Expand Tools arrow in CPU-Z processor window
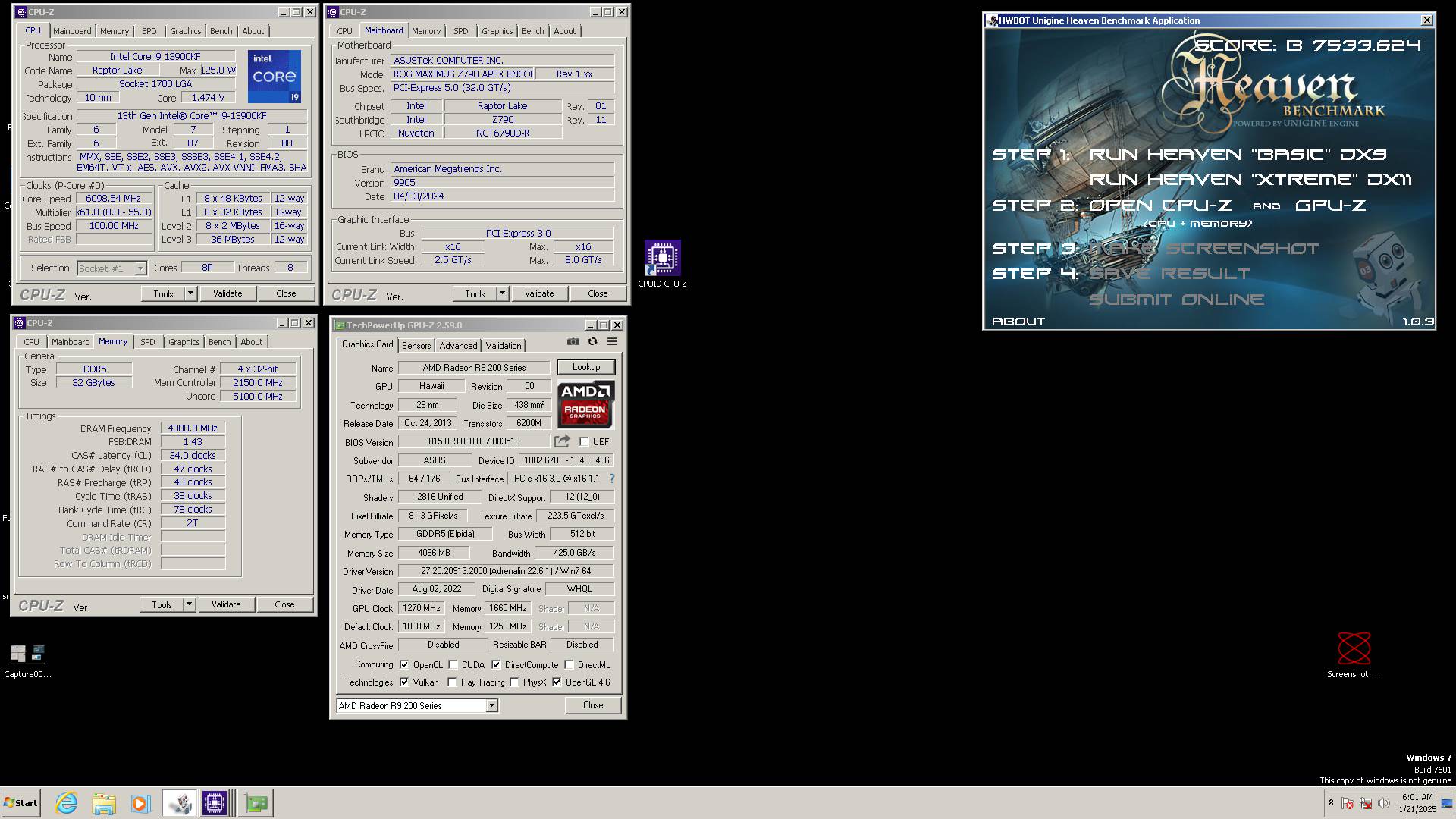 (191, 293)
